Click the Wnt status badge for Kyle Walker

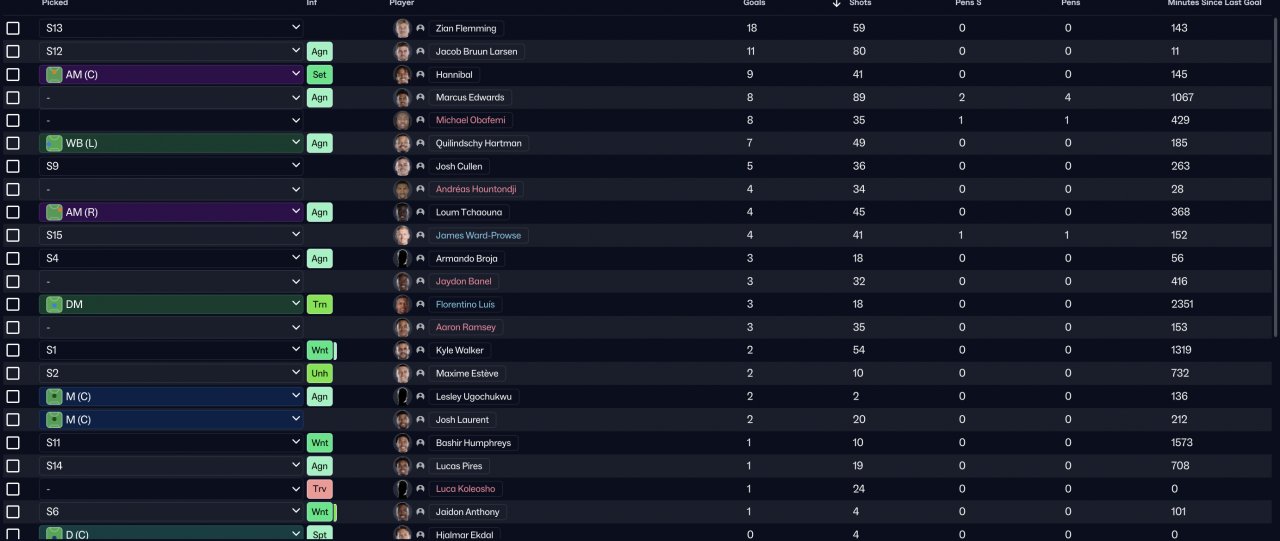[x=319, y=350]
